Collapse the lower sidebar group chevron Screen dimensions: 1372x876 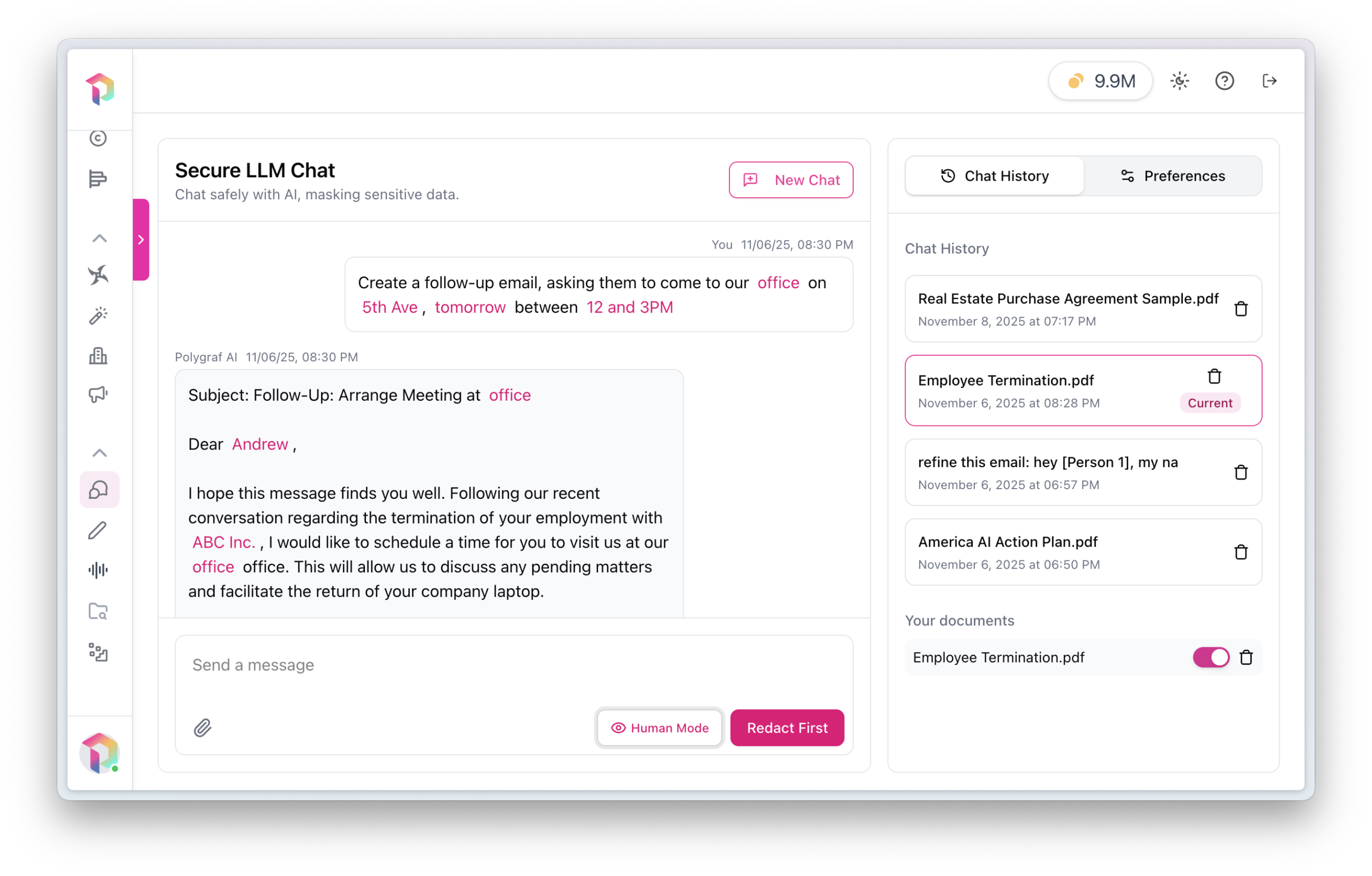click(99, 453)
